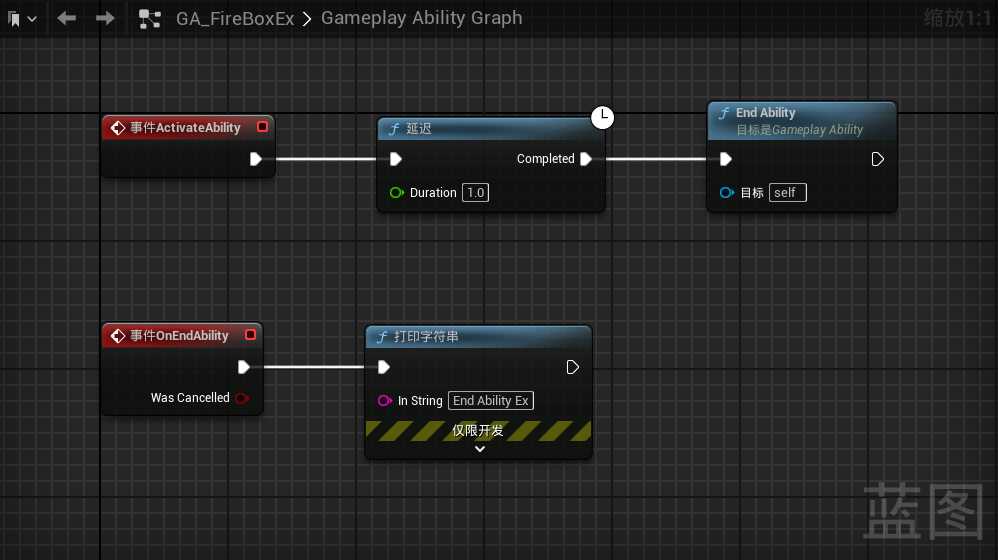998x560 pixels.
Task: Select Gameplay Ability Graph breadcrumb item
Action: (421, 18)
